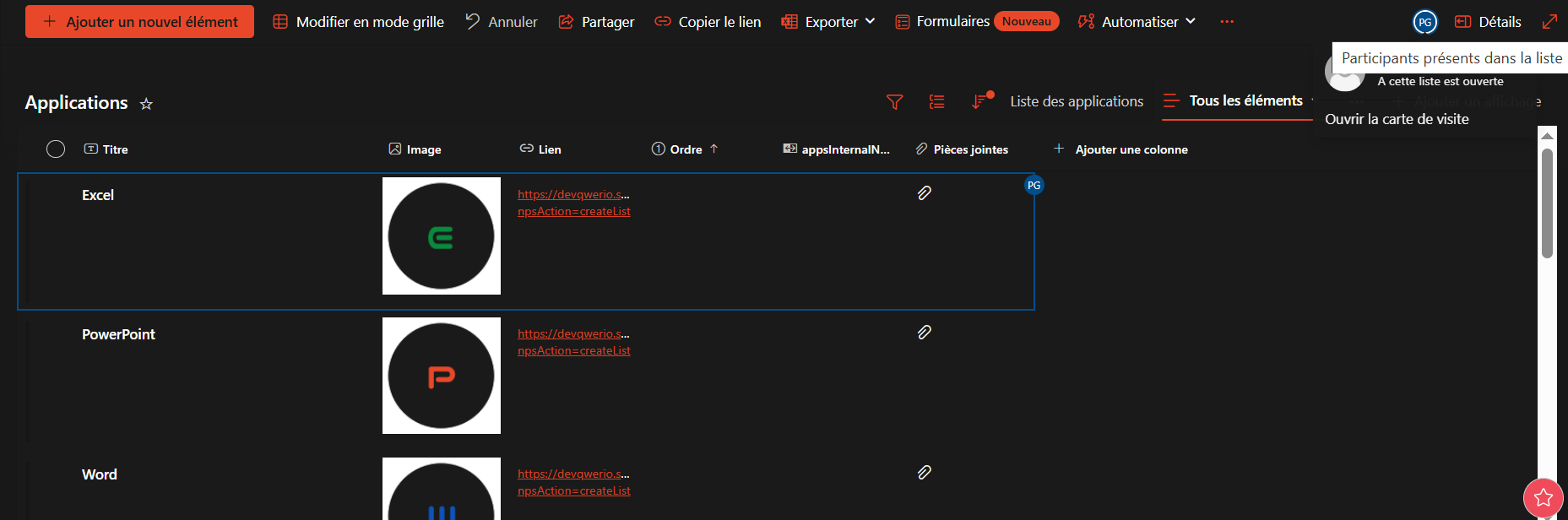Screen dimensions: 1568x520
Task: Open the Formulaires command
Action: tap(942, 21)
